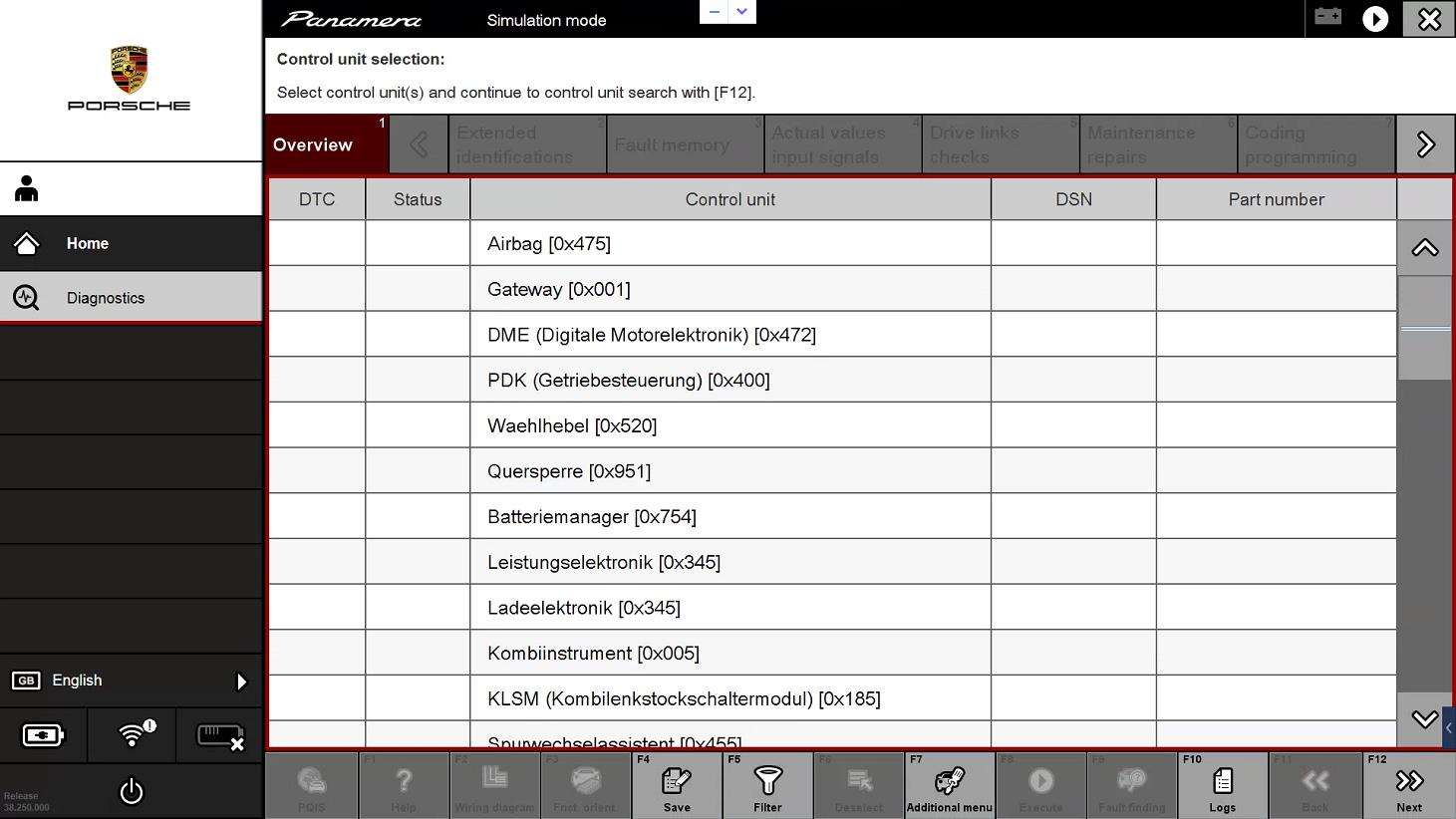Open the title bar dropdown chevron
The image size is (1456, 819).
click(741, 12)
